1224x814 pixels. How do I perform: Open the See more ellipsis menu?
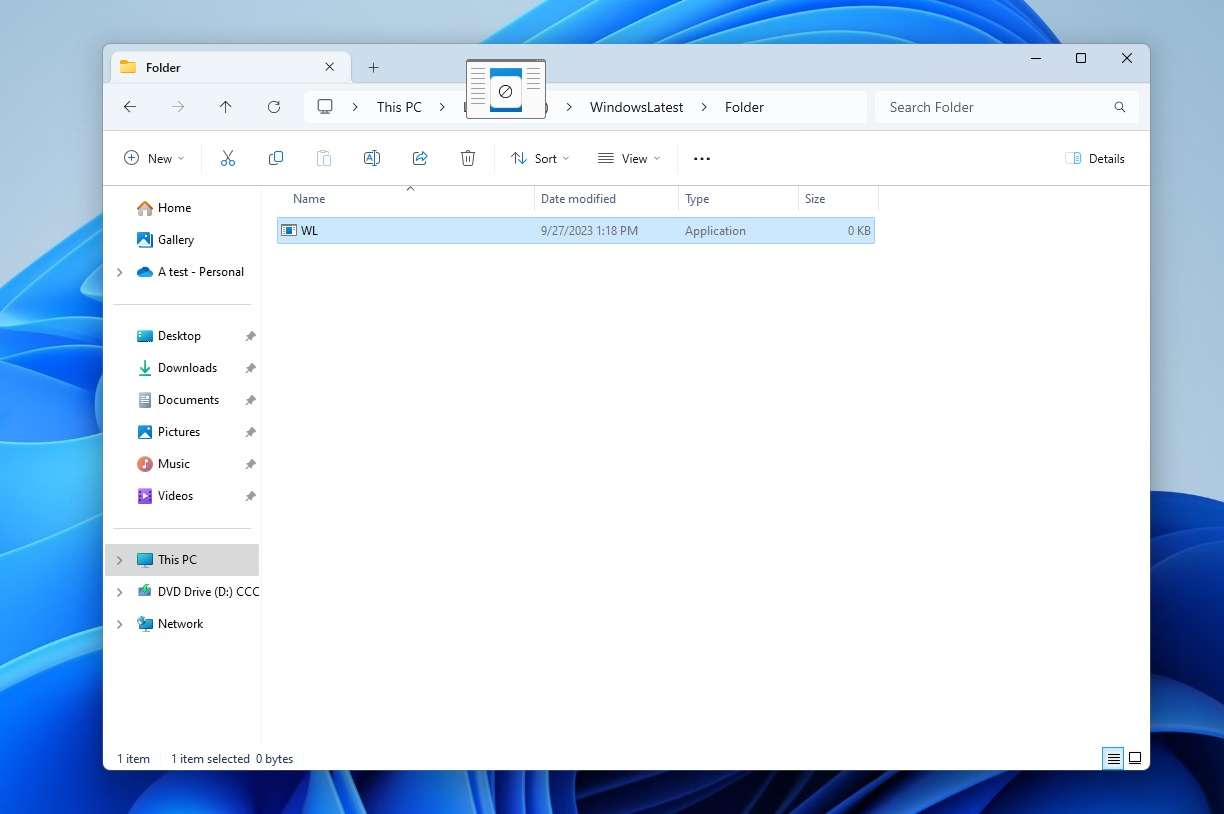pos(702,158)
